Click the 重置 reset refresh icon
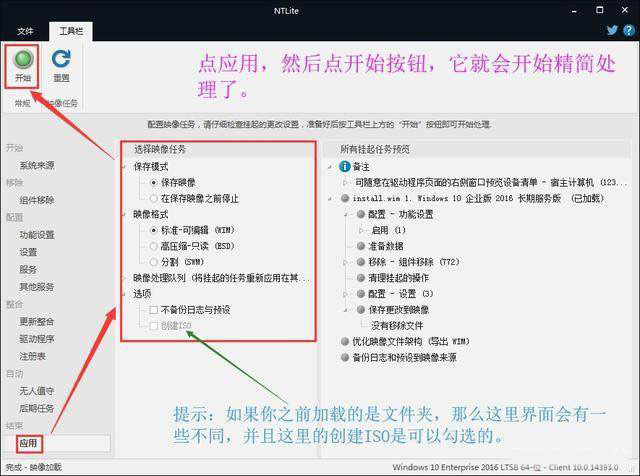Viewport: 640px width, 476px height. point(61,60)
